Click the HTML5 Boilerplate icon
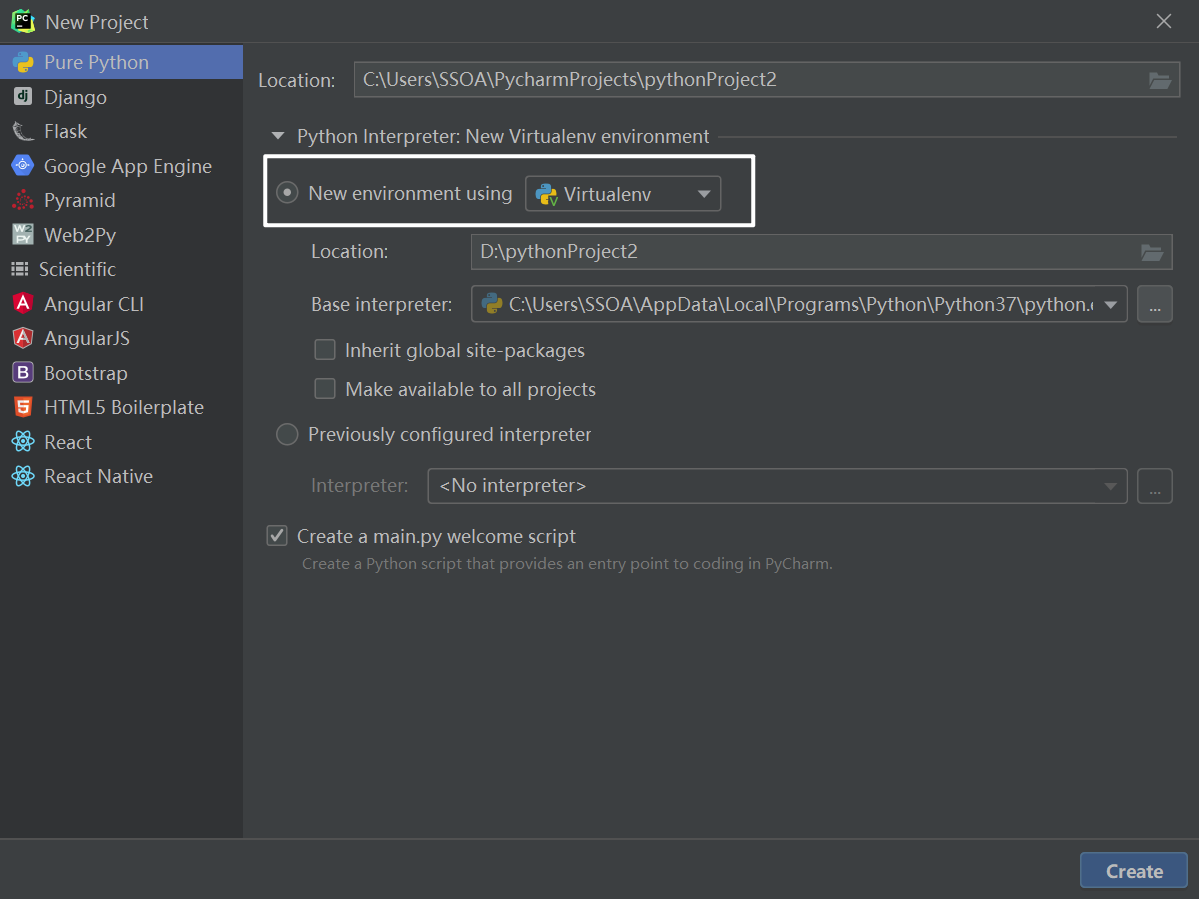The height and width of the screenshot is (899, 1199). tap(23, 407)
